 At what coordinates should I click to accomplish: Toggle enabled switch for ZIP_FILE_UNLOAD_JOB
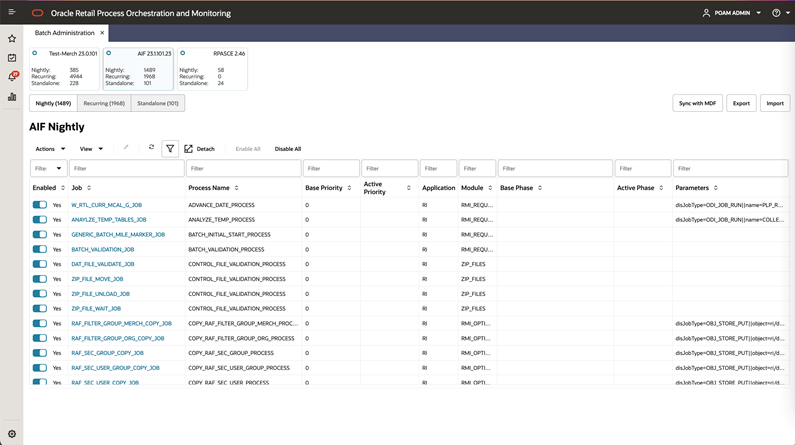click(40, 293)
